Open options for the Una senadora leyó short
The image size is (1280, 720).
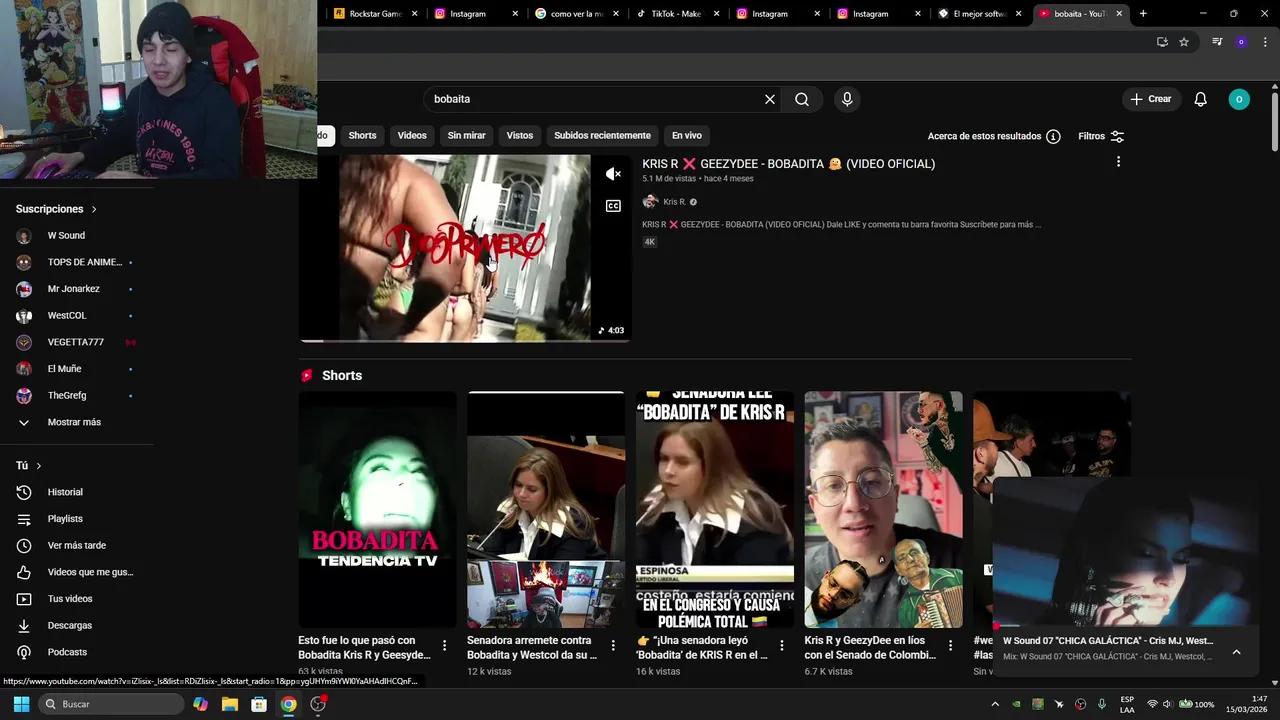(x=782, y=646)
